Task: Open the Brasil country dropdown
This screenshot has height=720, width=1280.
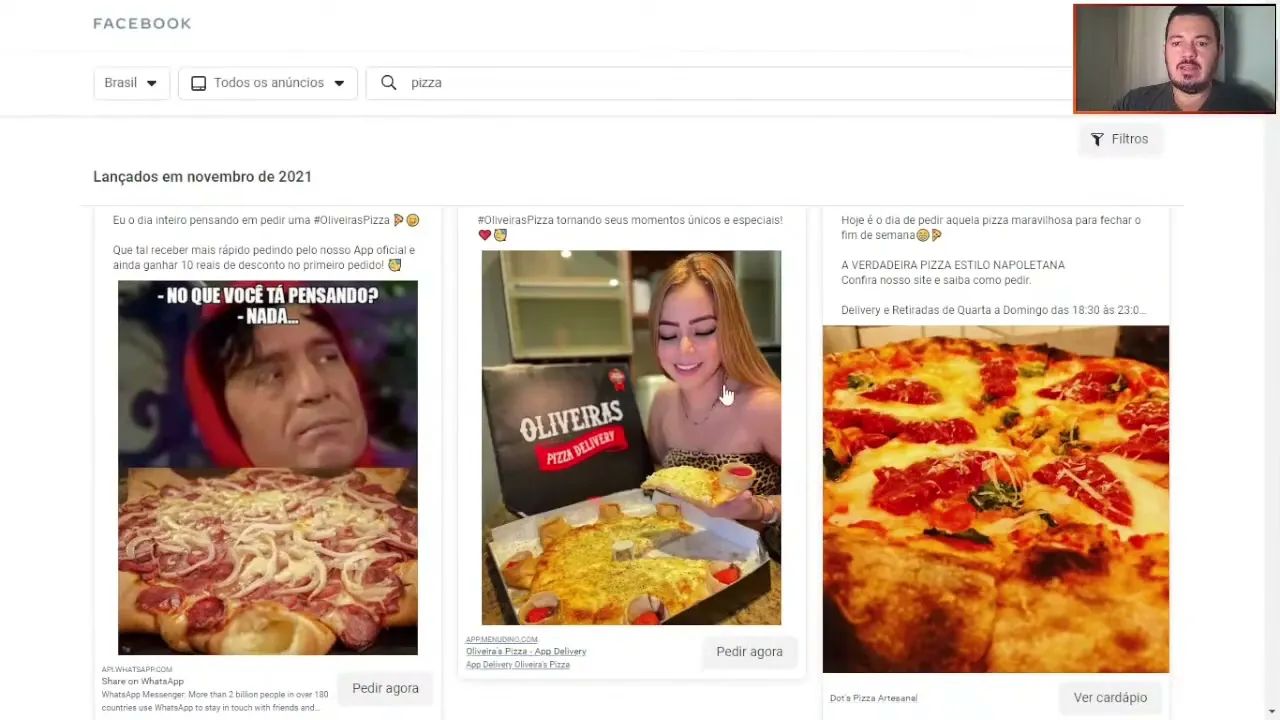Action: [x=131, y=83]
